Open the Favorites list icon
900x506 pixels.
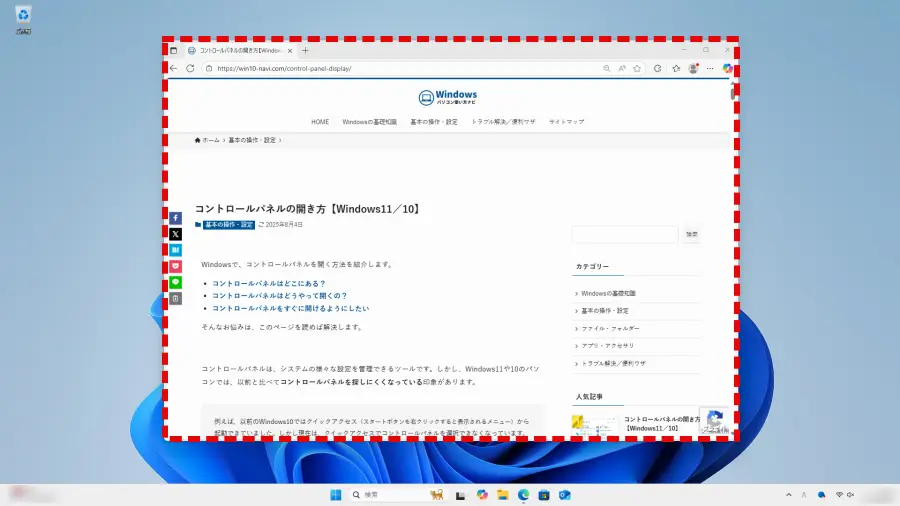(676, 68)
